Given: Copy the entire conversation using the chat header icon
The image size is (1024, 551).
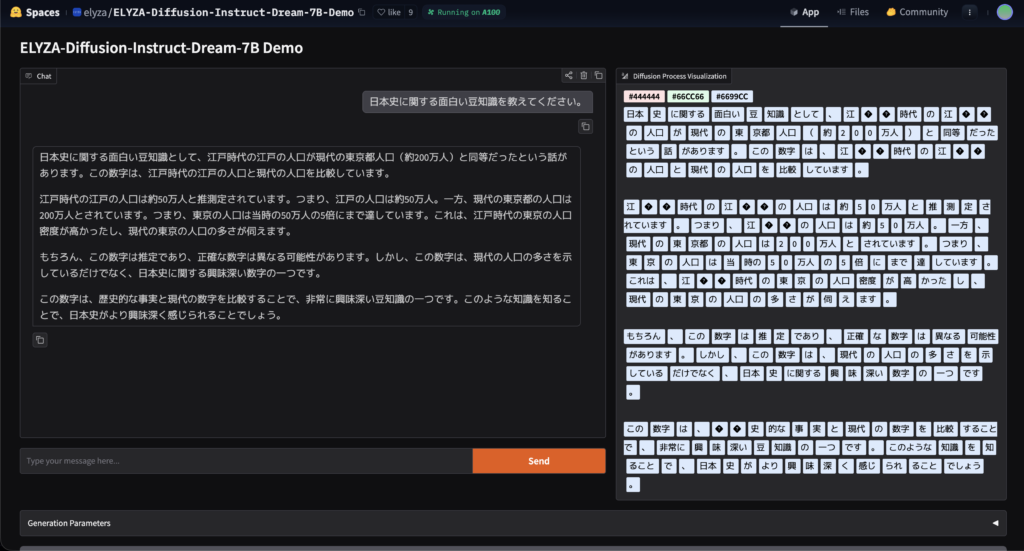Looking at the screenshot, I should [598, 75].
